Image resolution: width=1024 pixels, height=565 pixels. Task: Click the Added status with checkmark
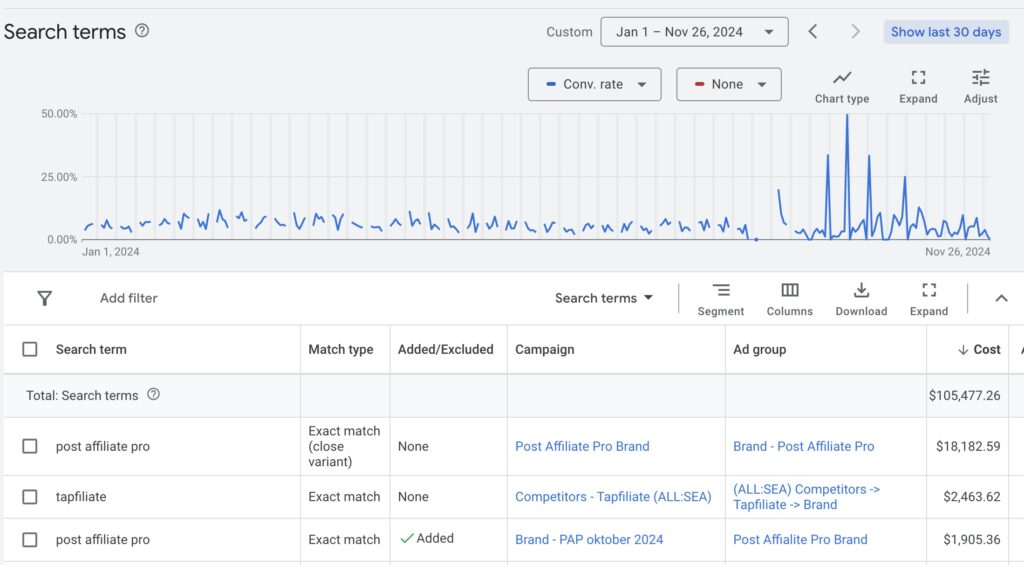tap(427, 538)
